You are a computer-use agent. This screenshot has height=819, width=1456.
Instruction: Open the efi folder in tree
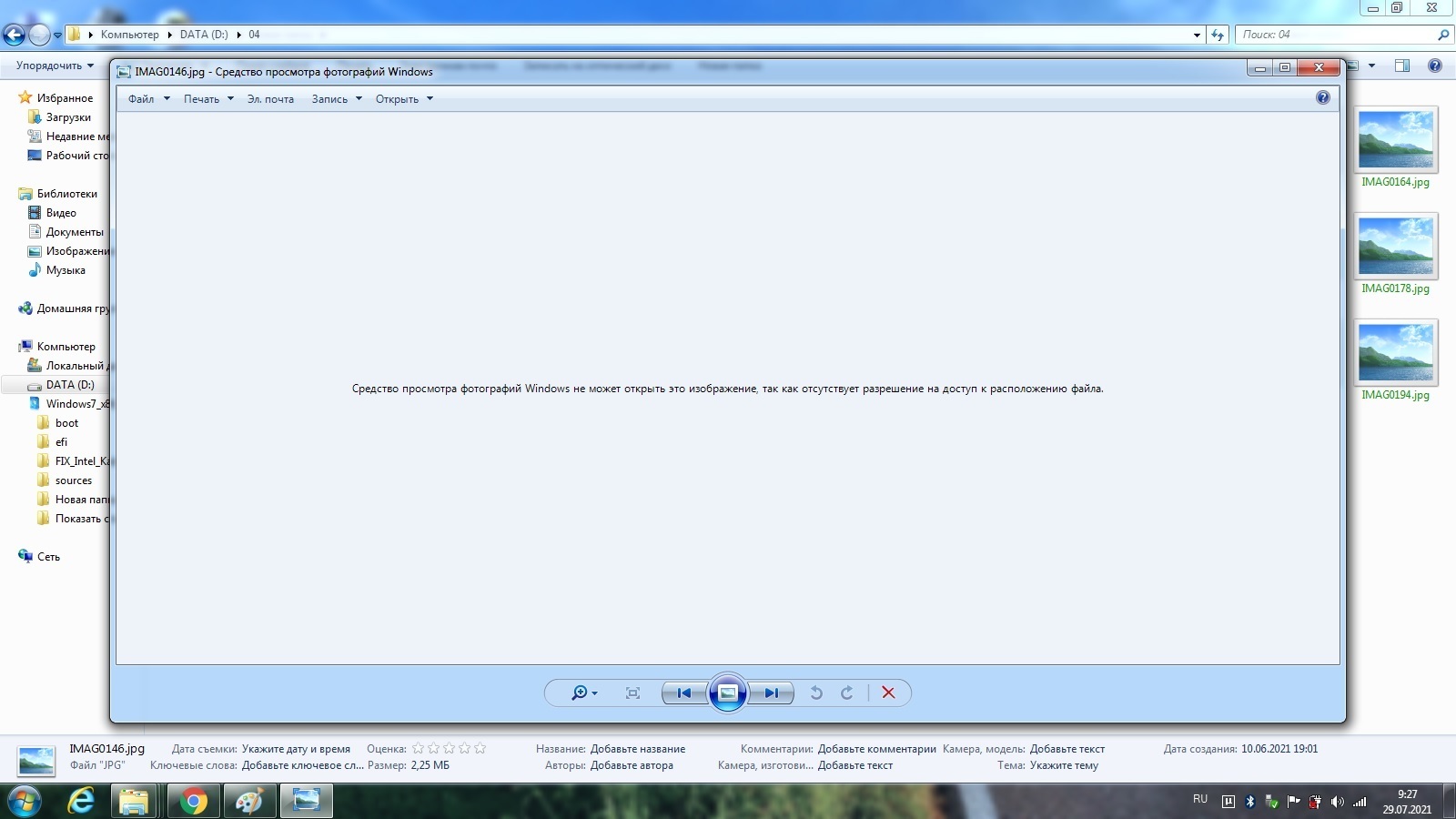pyautogui.click(x=61, y=442)
